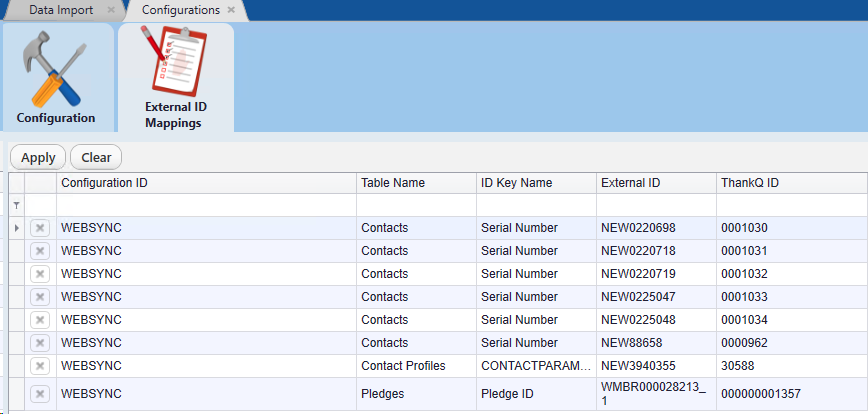Select External ID cell NEW0225047

click(657, 297)
